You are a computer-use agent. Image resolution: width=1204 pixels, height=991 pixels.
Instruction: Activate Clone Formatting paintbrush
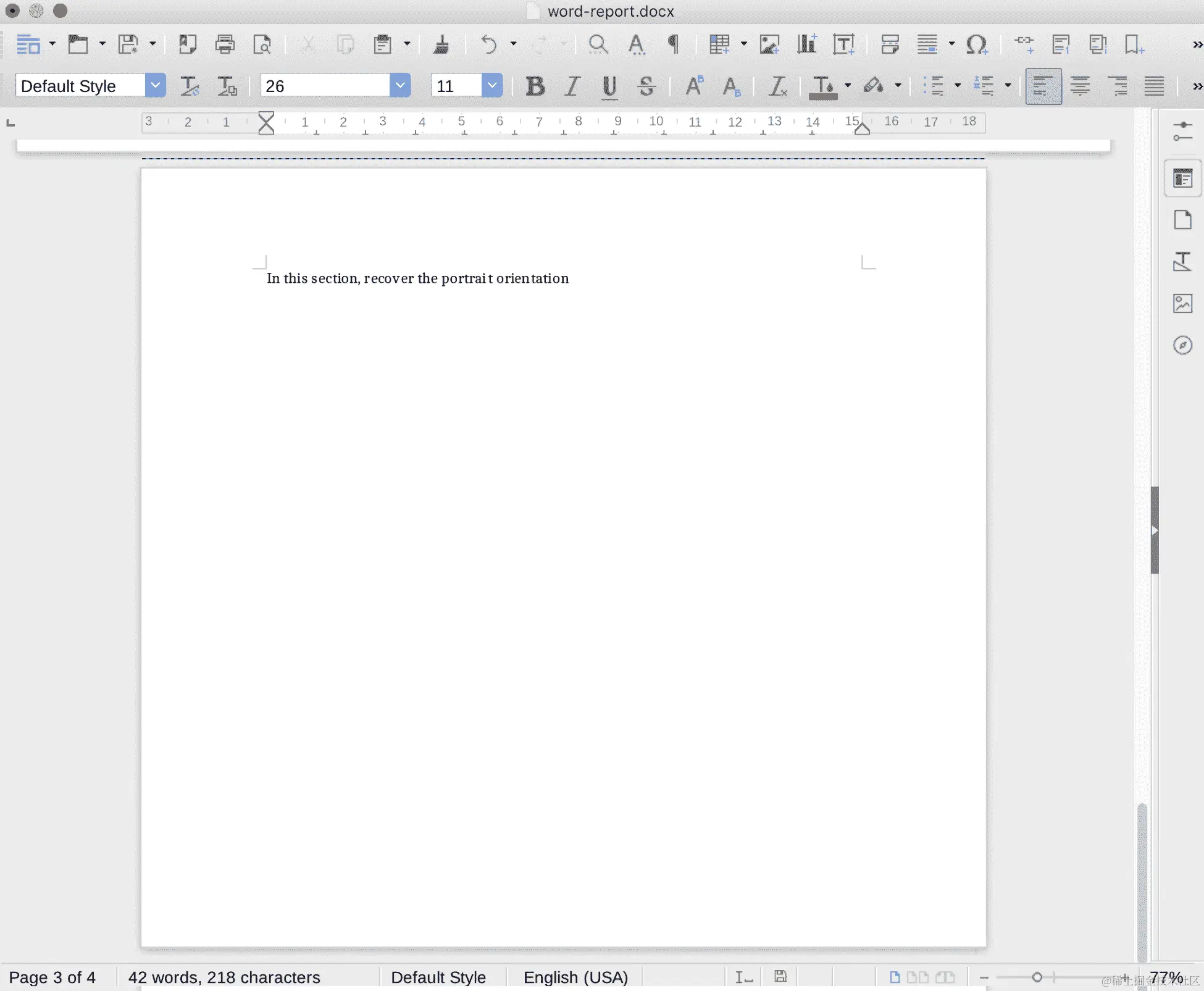441,44
